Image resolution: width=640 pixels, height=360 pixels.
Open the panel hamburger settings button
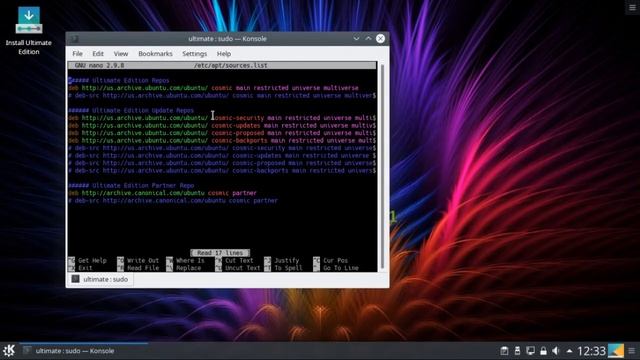click(632, 351)
